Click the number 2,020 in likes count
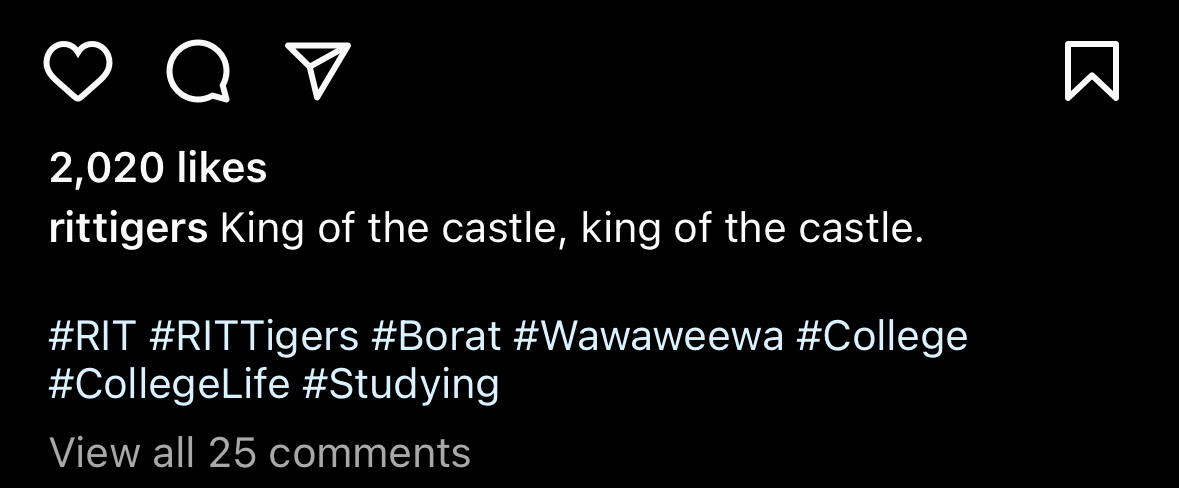 106,168
